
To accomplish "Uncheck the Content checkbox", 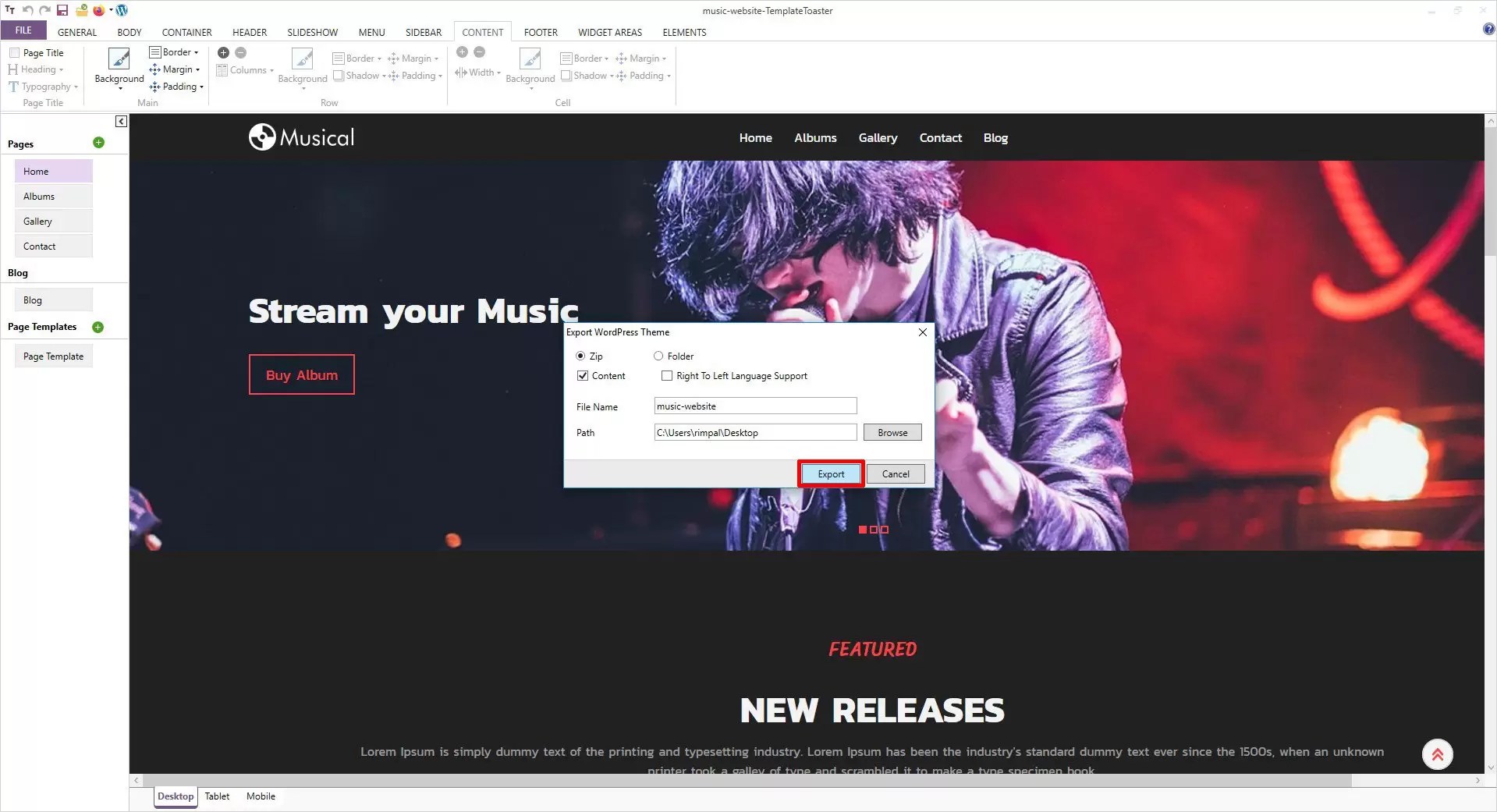I will 583,375.
